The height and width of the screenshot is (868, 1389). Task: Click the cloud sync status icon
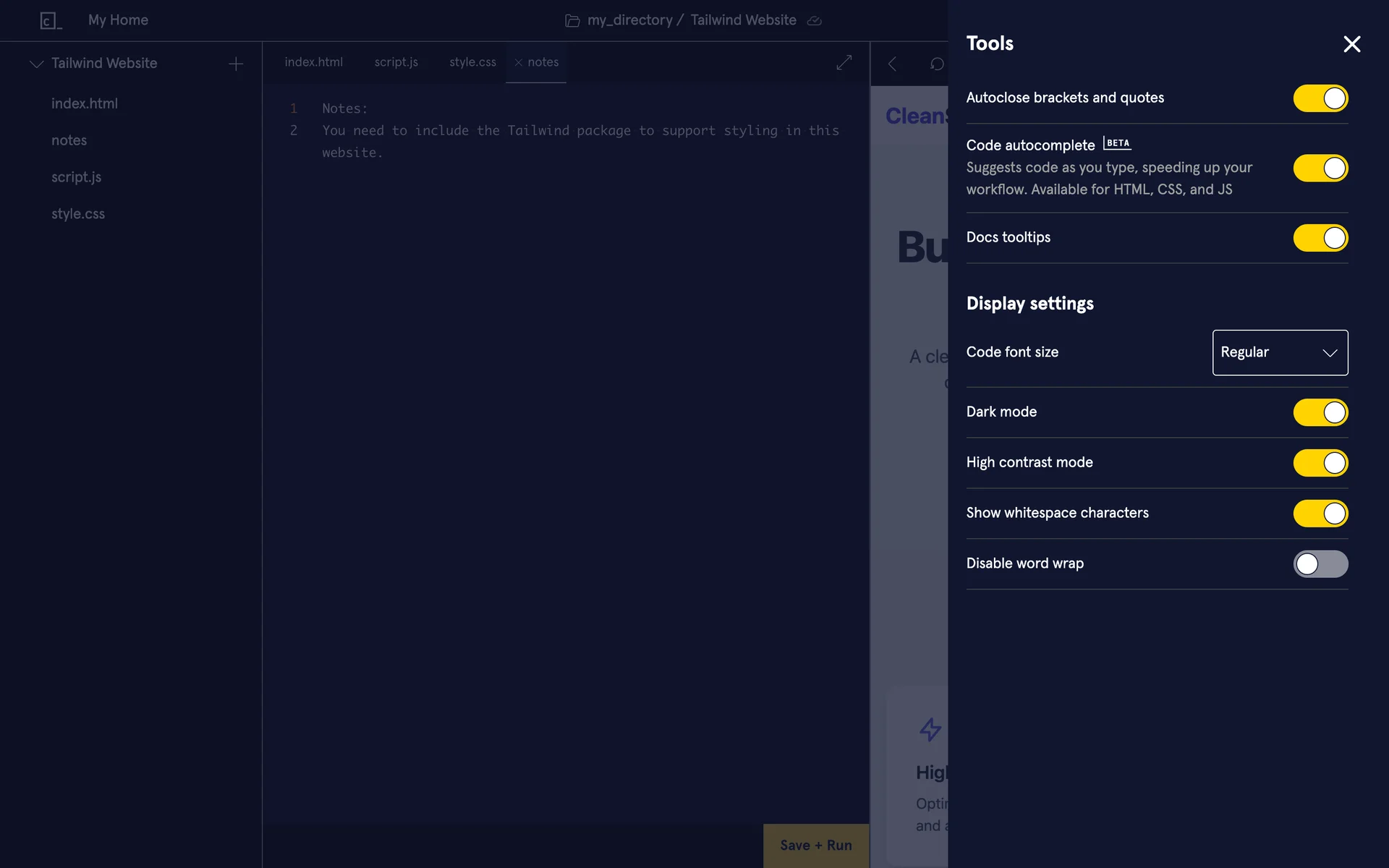(815, 20)
